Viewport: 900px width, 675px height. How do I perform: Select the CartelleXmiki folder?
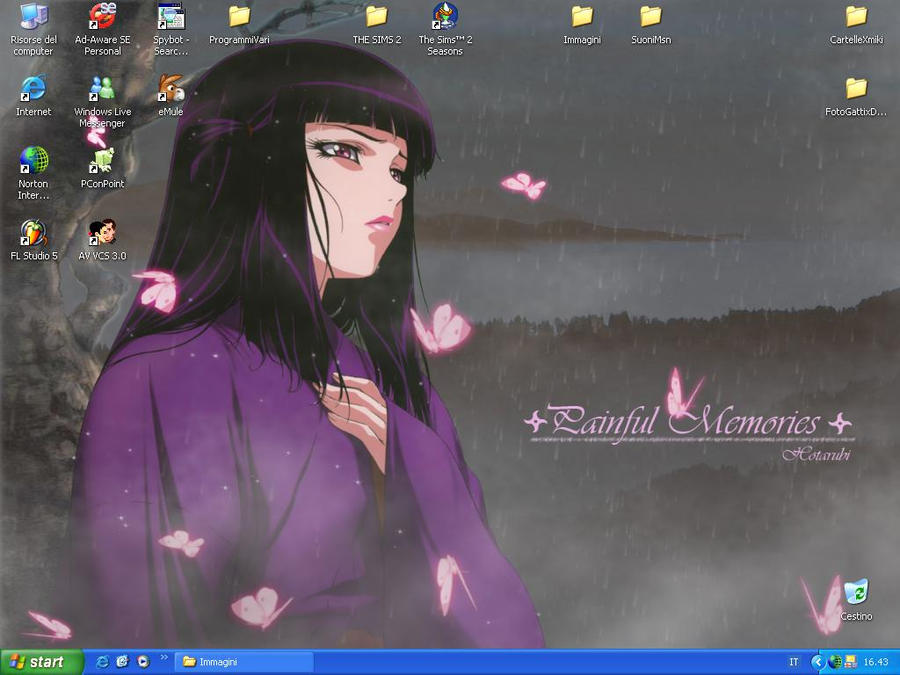coord(856,24)
